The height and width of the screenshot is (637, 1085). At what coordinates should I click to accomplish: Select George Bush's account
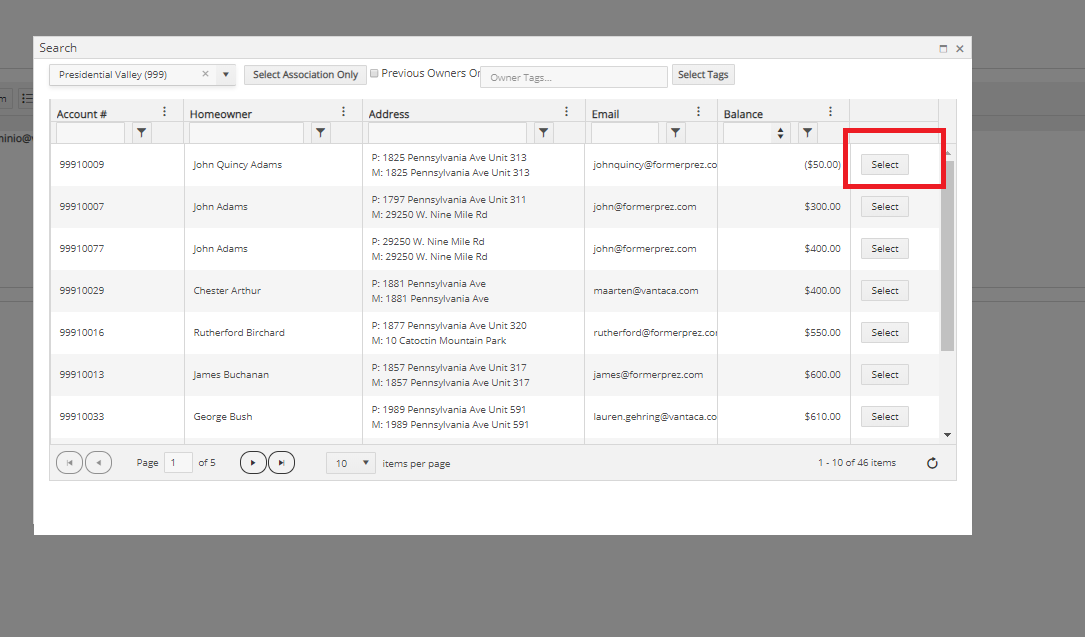tap(884, 416)
